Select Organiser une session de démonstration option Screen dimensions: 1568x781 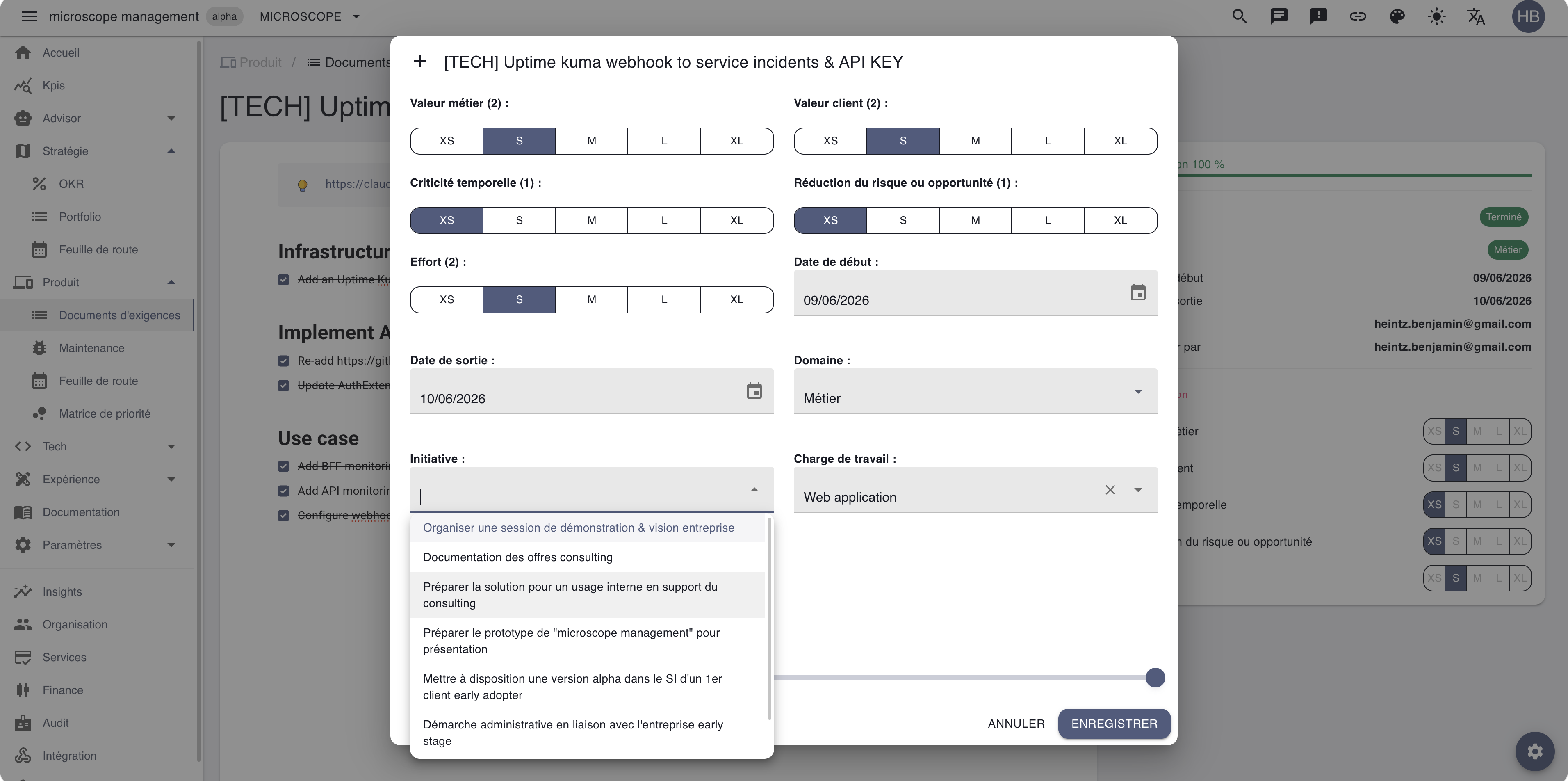588,528
